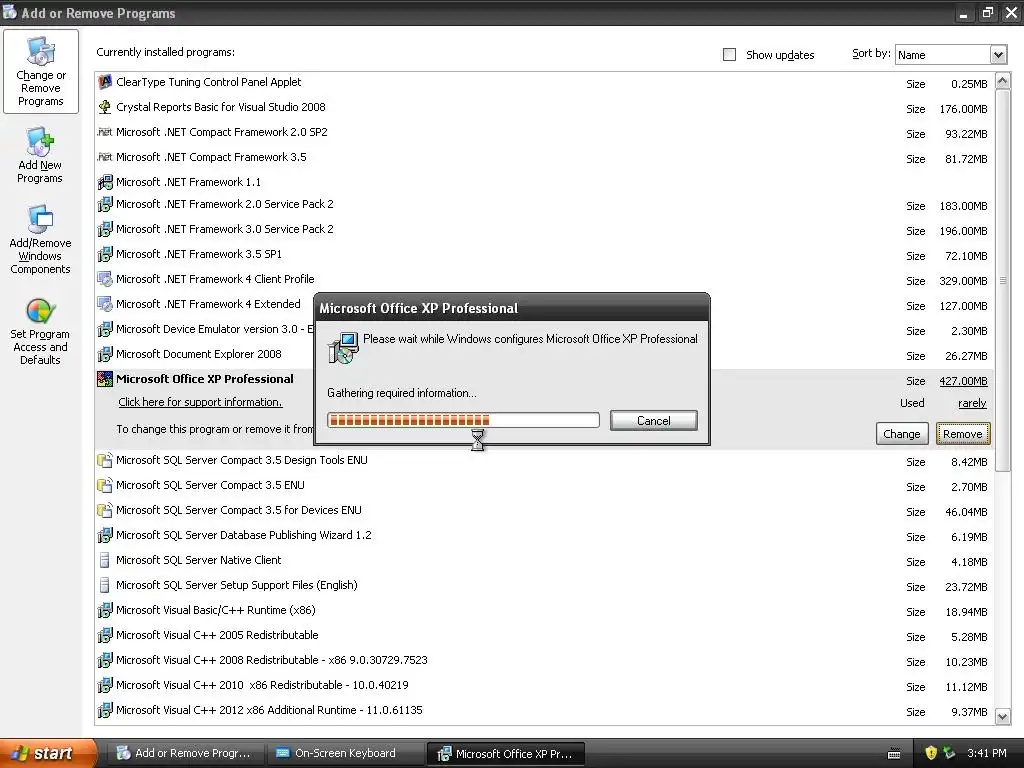Screen dimensions: 1024x768
Task: Click the SQL Server Native Client icon
Action: coord(104,560)
